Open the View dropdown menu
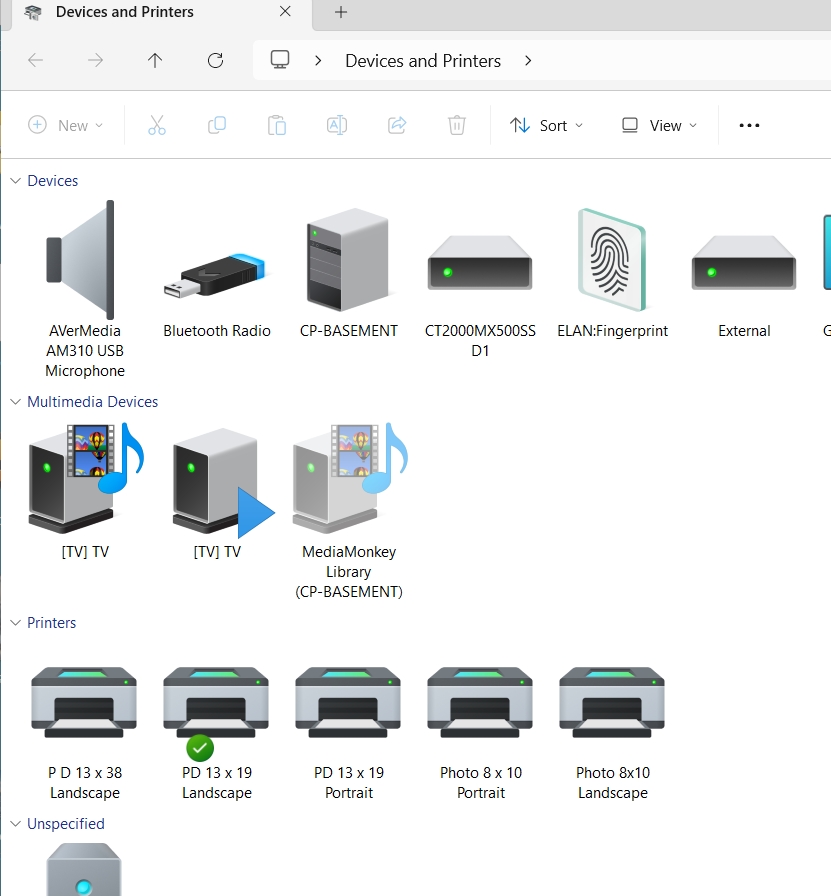831x896 pixels. (660, 125)
